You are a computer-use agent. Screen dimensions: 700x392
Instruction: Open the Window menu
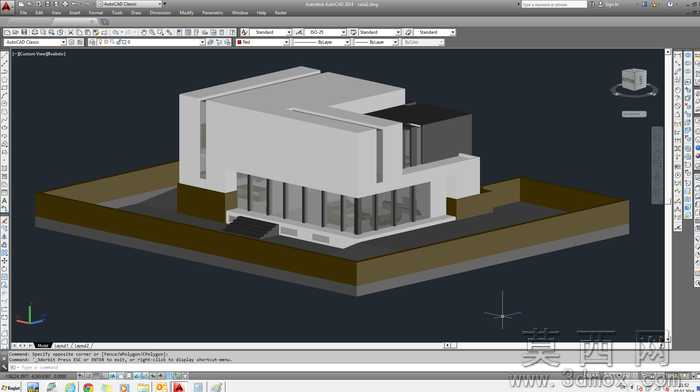click(240, 13)
